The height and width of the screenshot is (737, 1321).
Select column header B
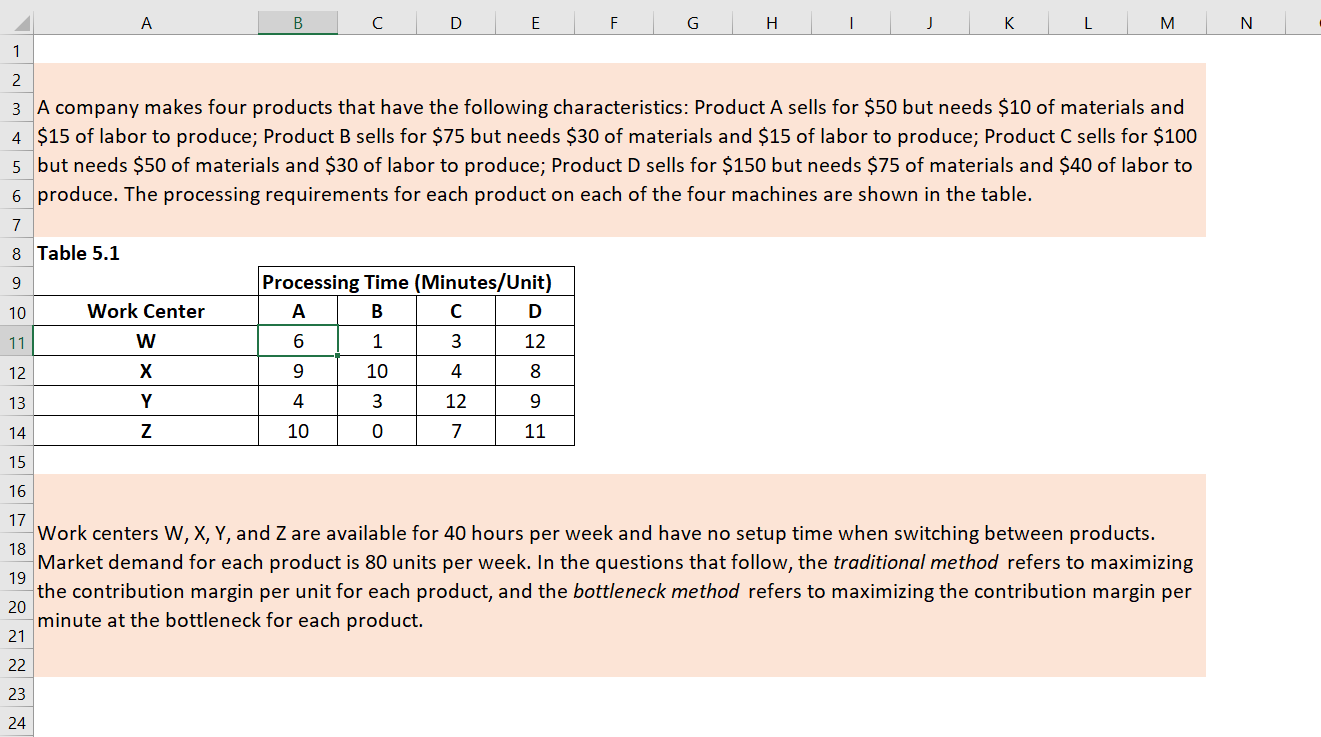(297, 22)
